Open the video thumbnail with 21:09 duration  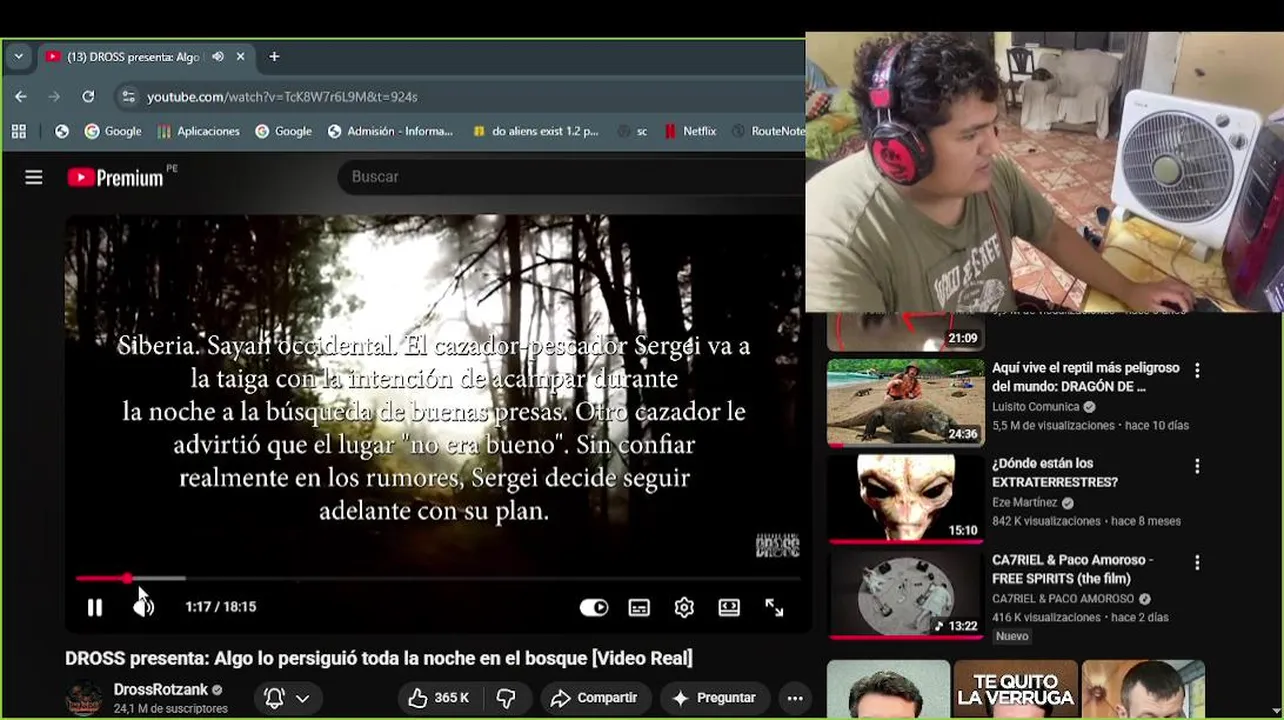tap(905, 332)
